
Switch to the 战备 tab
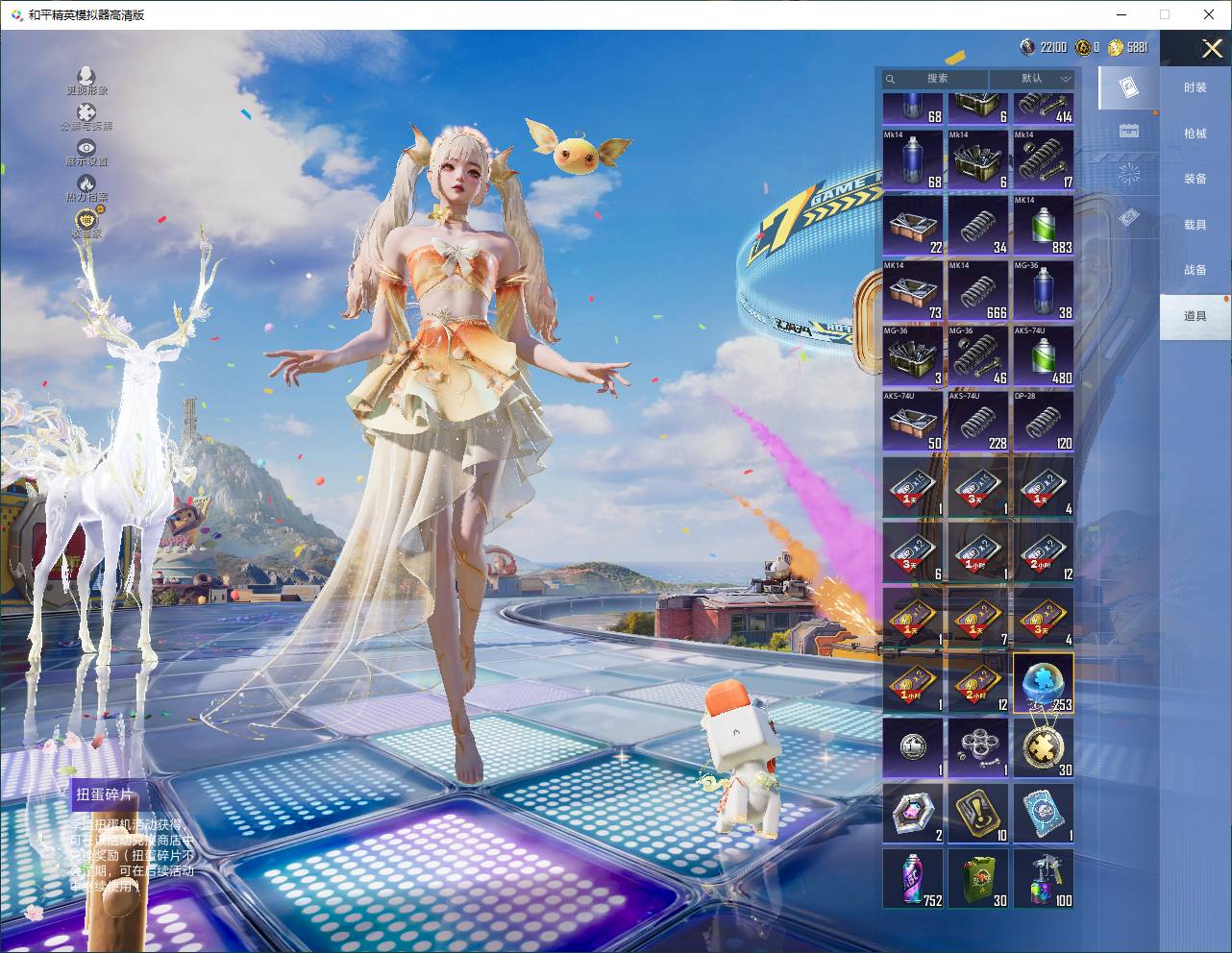(1195, 270)
